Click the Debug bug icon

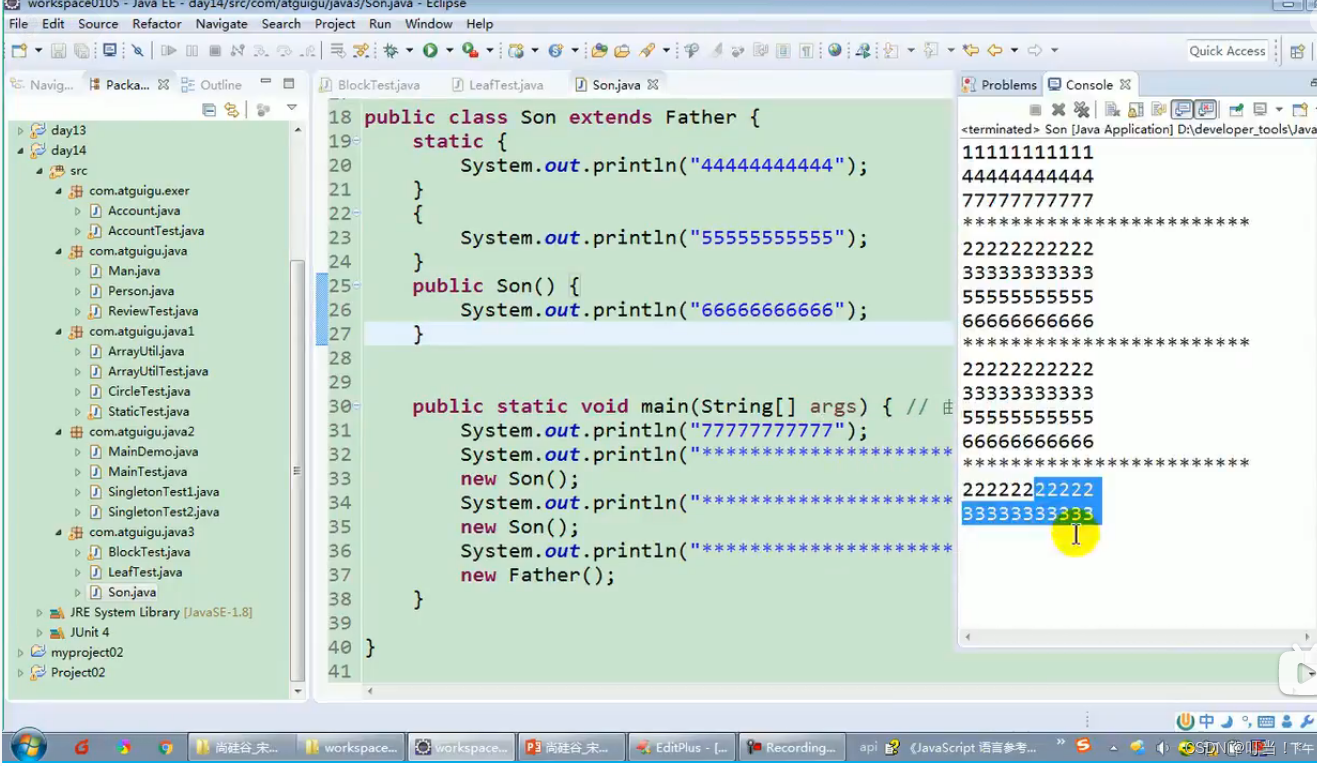390,51
